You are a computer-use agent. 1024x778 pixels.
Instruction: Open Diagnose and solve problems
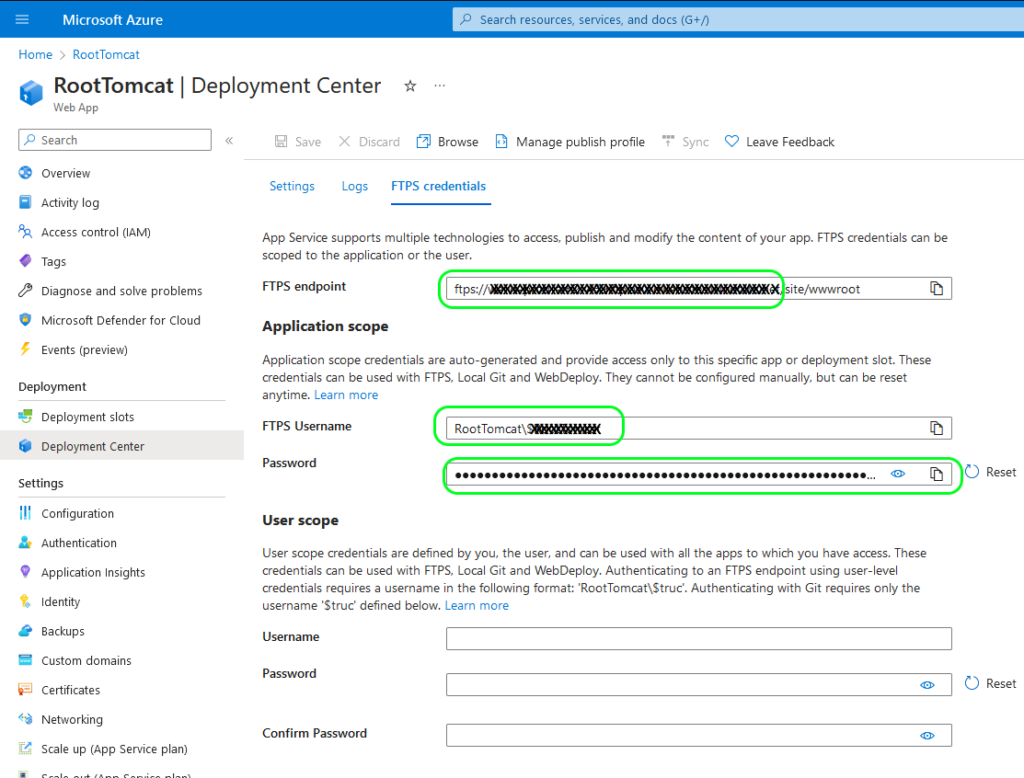point(121,291)
